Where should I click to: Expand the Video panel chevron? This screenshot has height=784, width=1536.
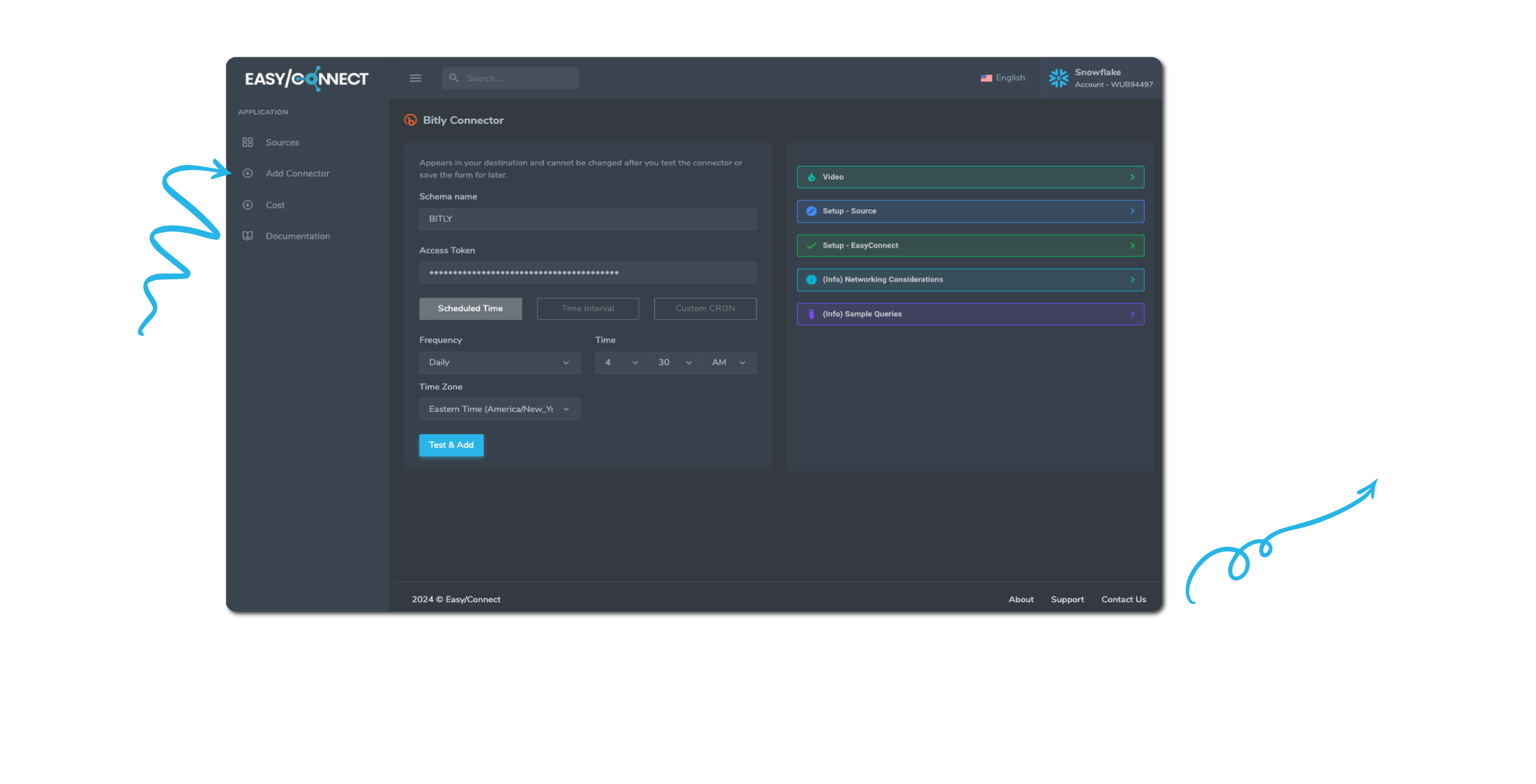[x=1132, y=177]
